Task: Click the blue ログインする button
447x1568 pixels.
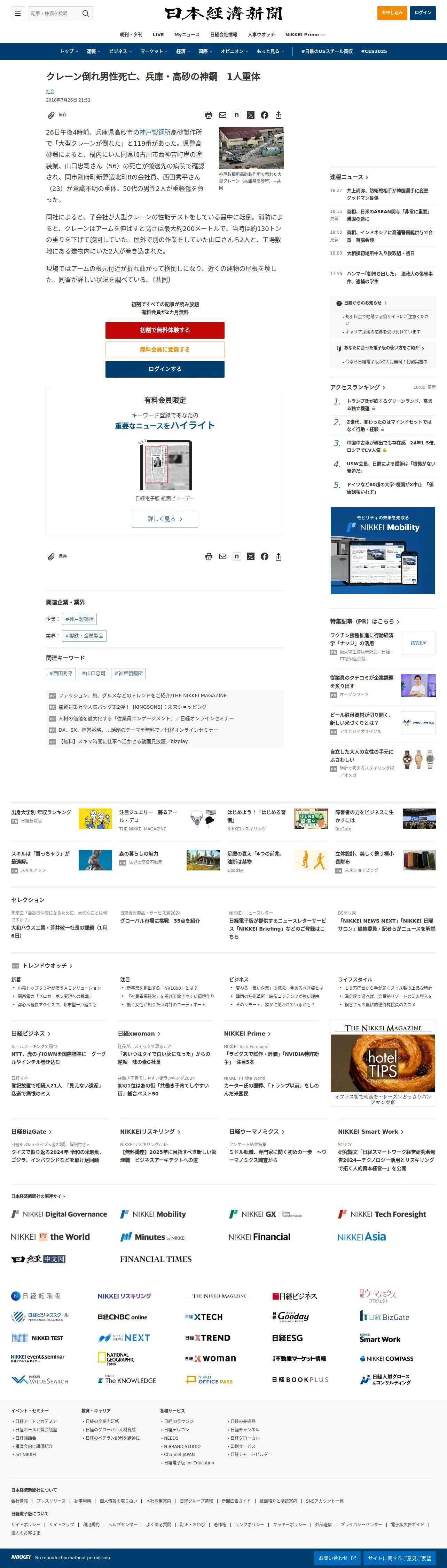Action: (x=165, y=369)
